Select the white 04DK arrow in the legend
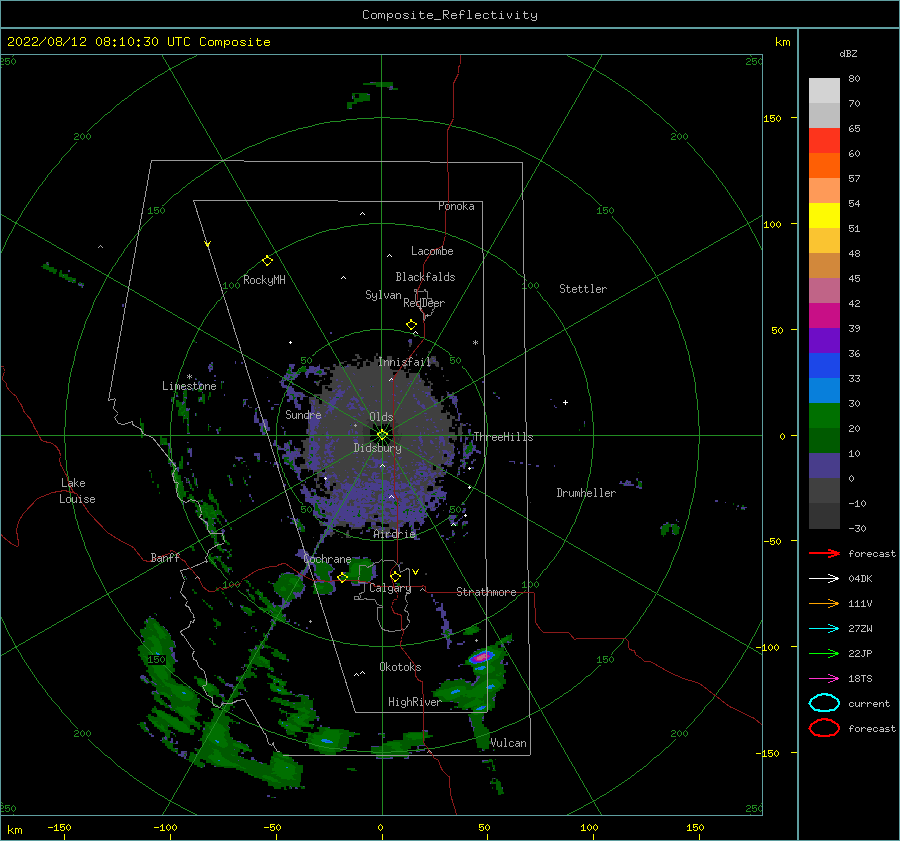The height and width of the screenshot is (841, 900). [824, 579]
